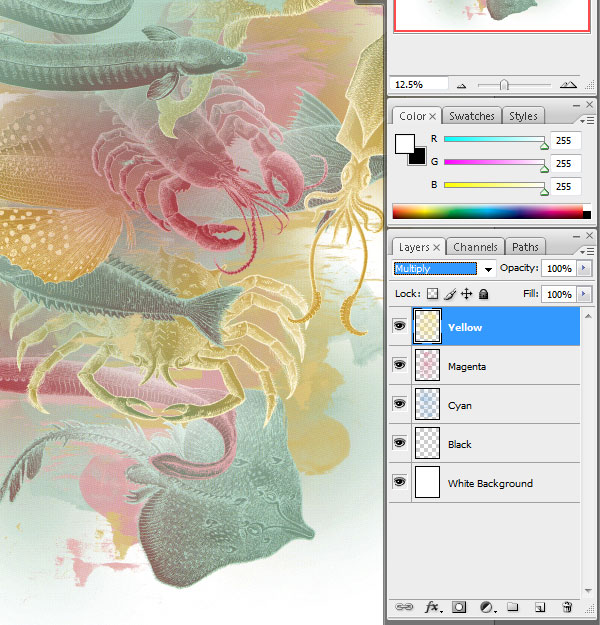Open the layer style fx menu
The height and width of the screenshot is (625, 600).
pyautogui.click(x=433, y=607)
